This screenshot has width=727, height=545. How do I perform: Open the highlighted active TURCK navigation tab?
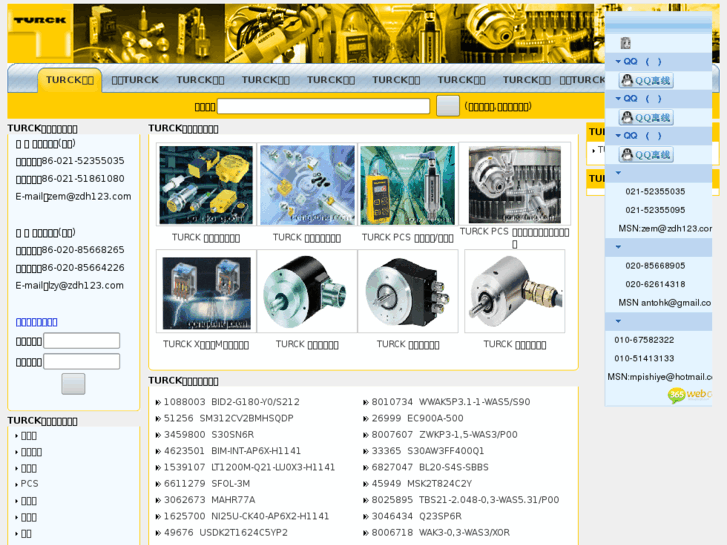(x=70, y=80)
